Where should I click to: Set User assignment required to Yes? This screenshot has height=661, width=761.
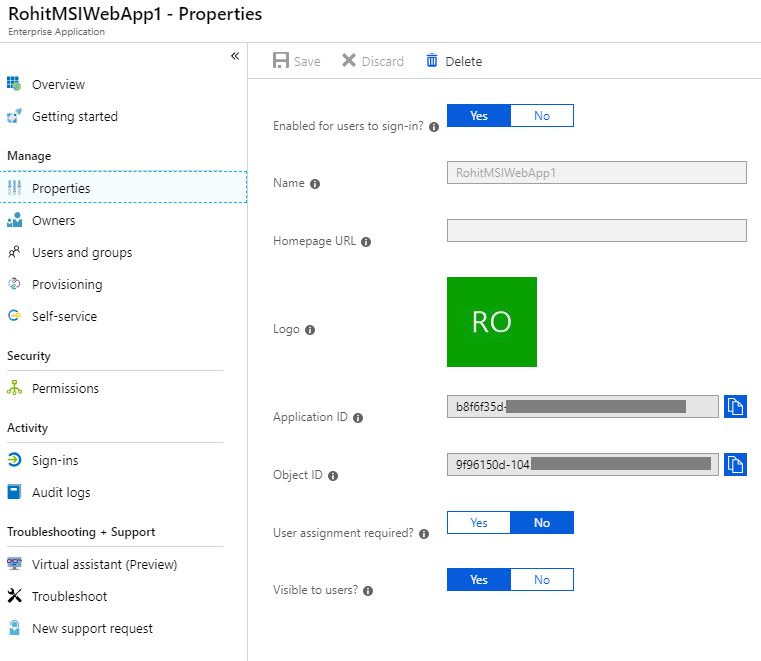479,523
